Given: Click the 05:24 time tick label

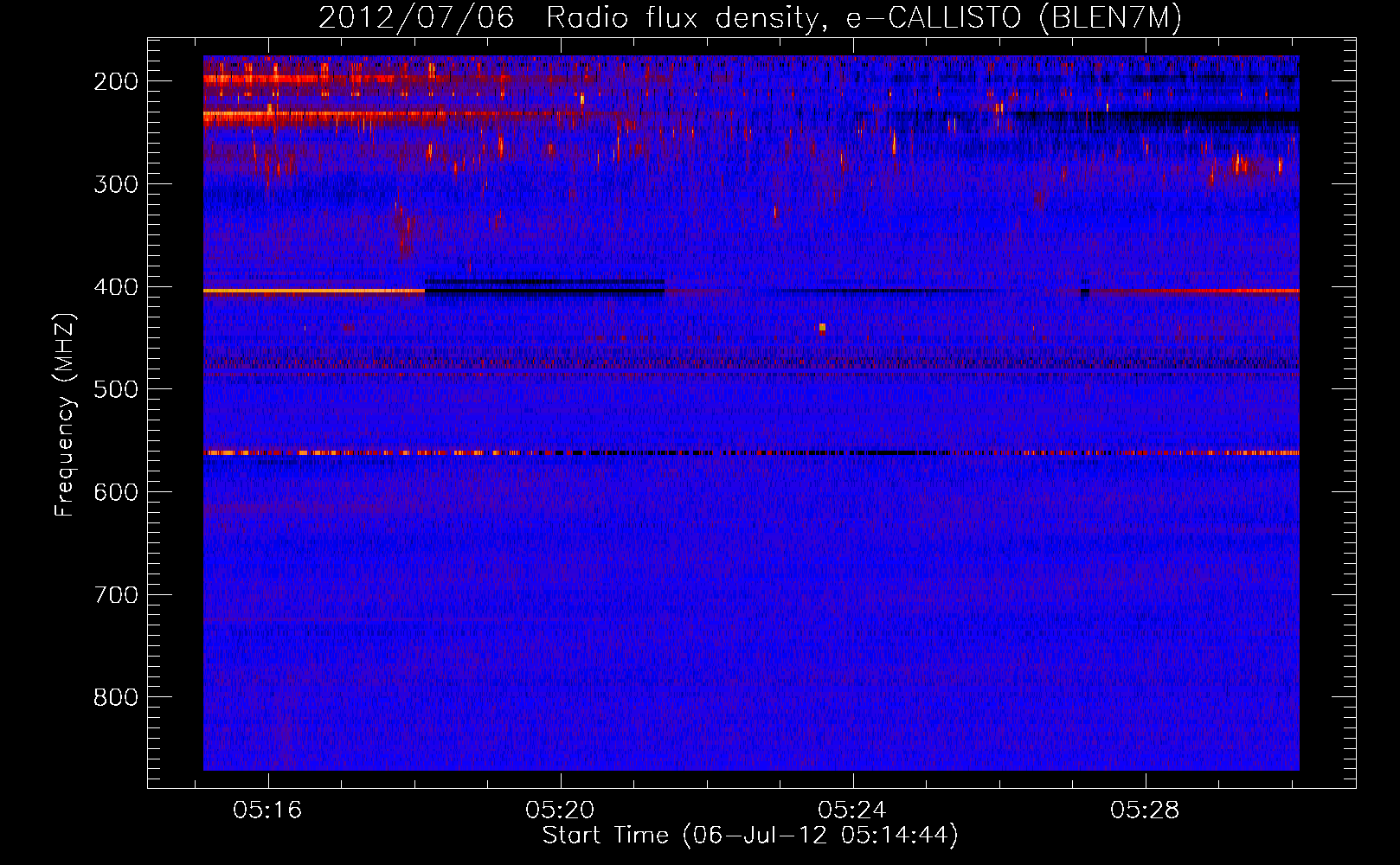Looking at the screenshot, I should coord(852,811).
